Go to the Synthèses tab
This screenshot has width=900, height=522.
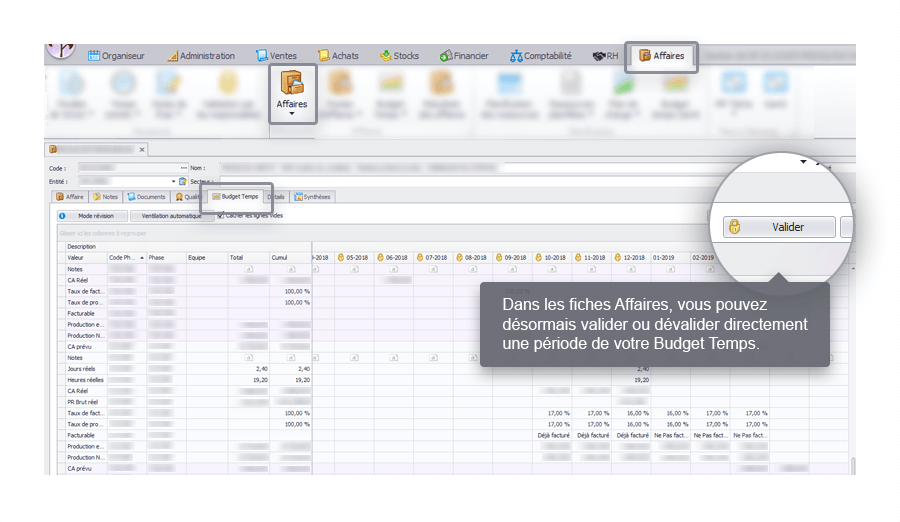[313, 197]
